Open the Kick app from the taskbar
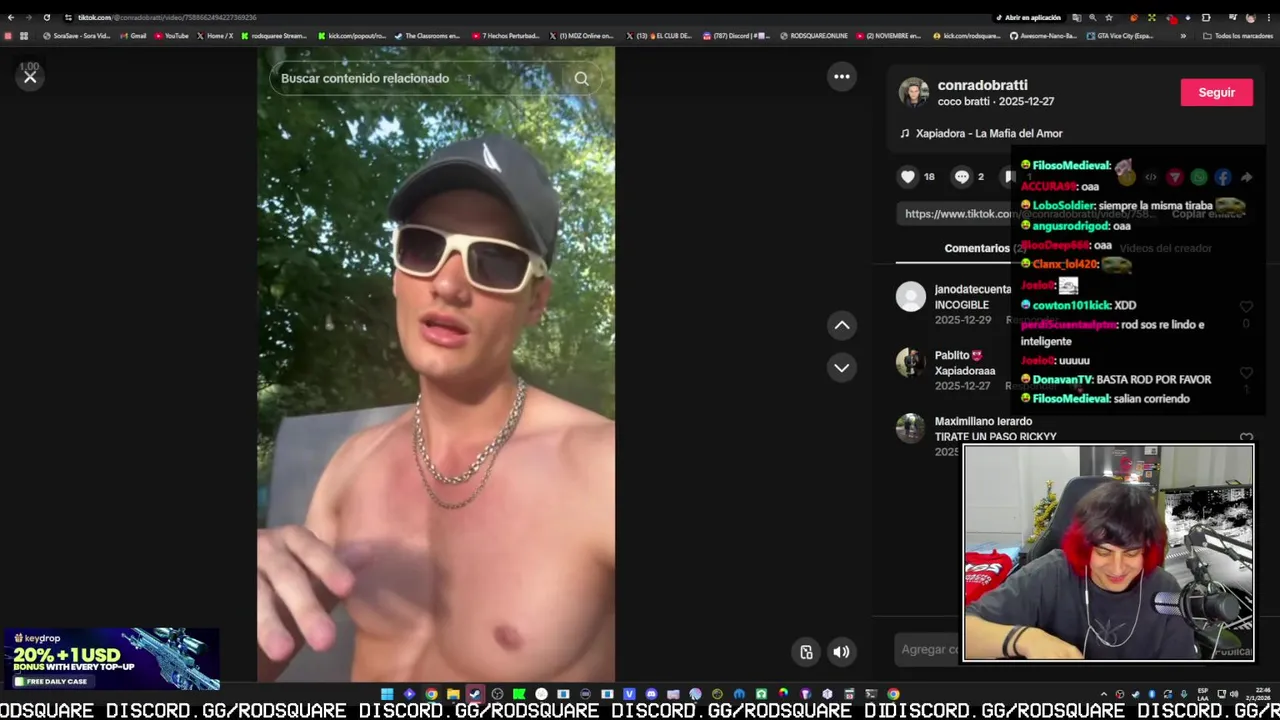 click(x=519, y=694)
